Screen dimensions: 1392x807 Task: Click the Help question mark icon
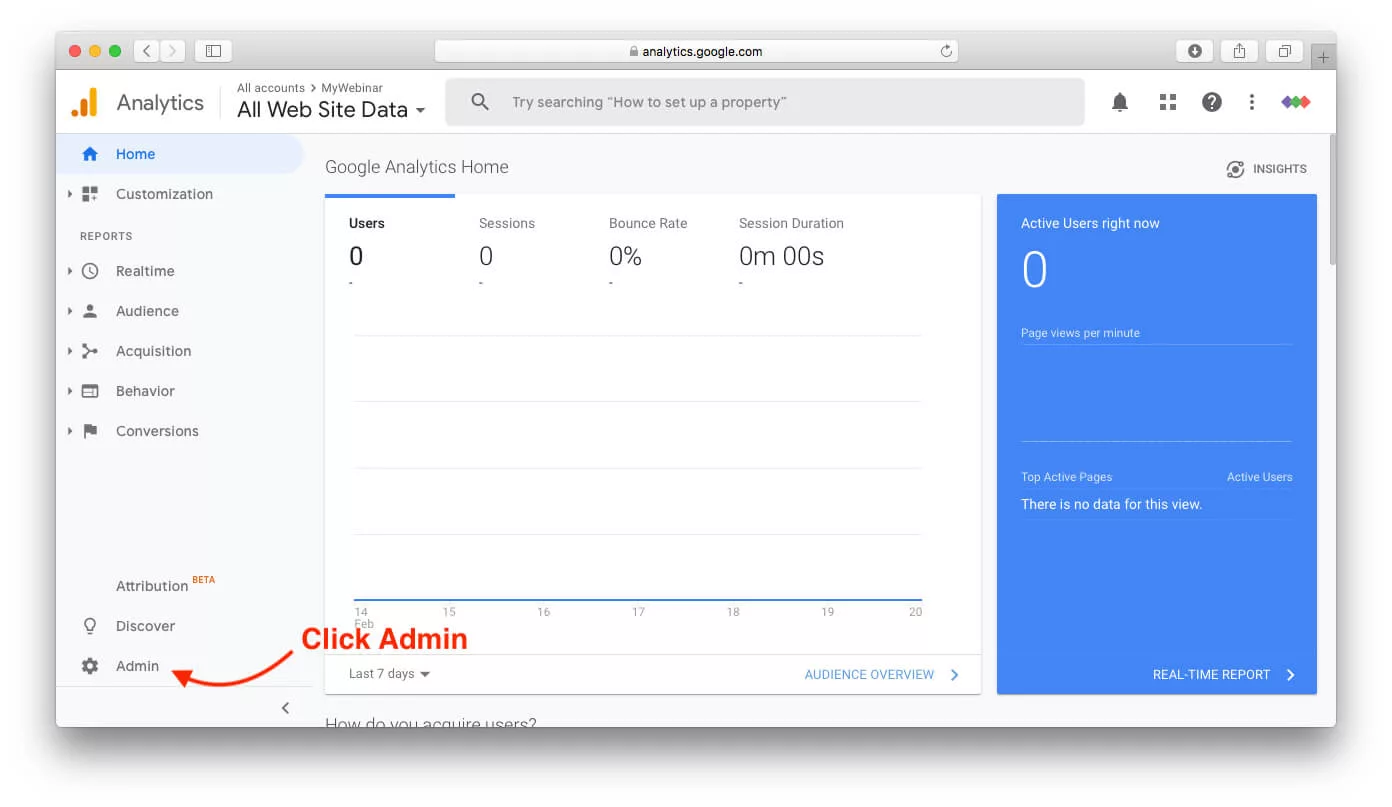(x=1211, y=101)
